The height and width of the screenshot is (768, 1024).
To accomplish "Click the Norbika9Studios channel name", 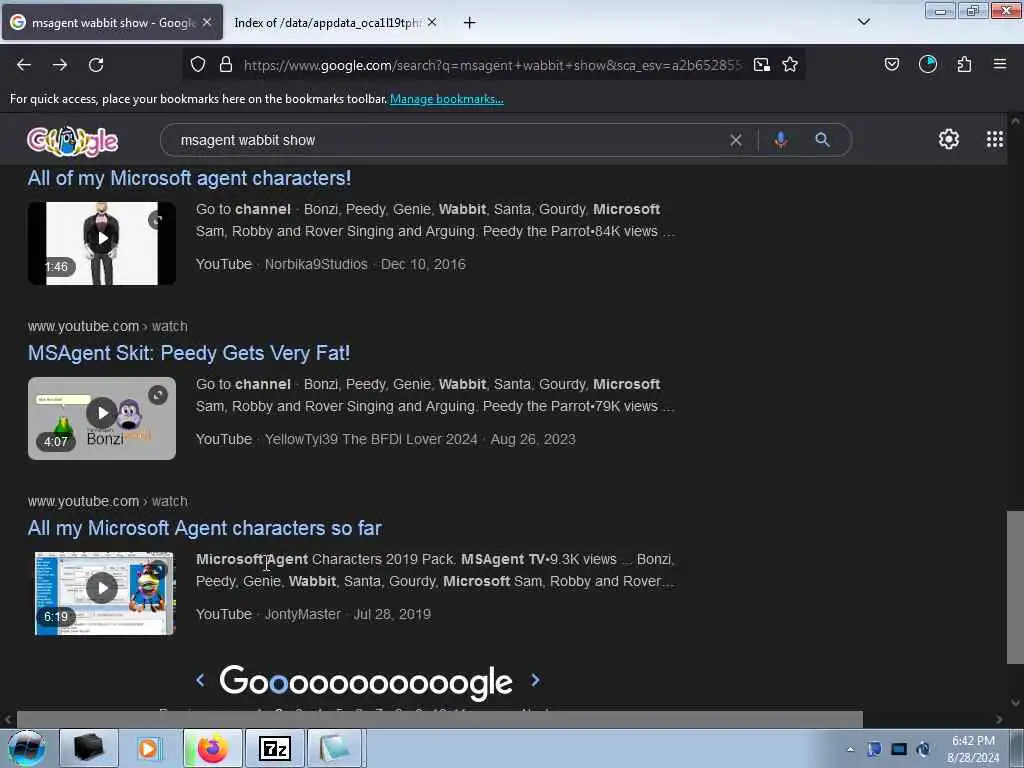I will point(316,264).
